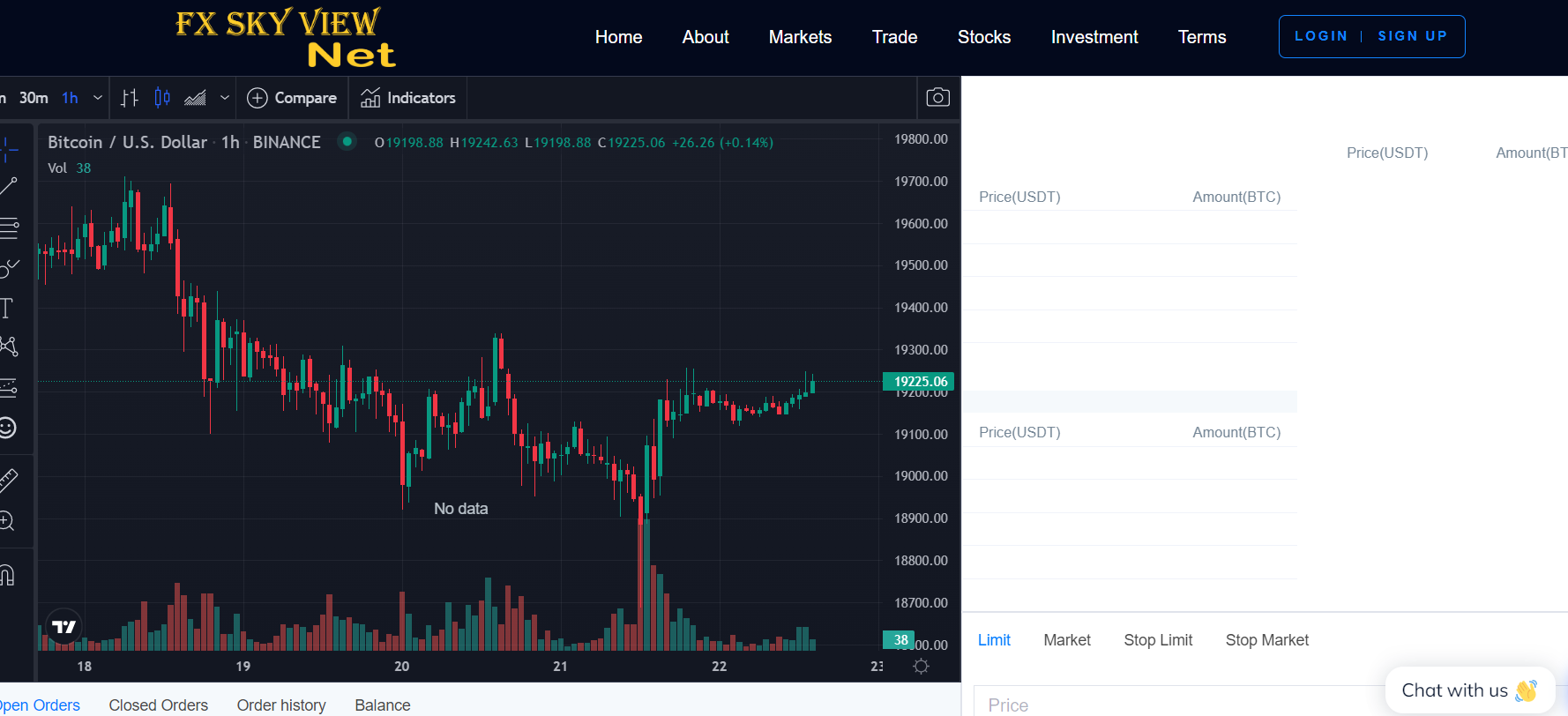Switch to the Balance tab
1568x716 pixels.
[x=383, y=705]
